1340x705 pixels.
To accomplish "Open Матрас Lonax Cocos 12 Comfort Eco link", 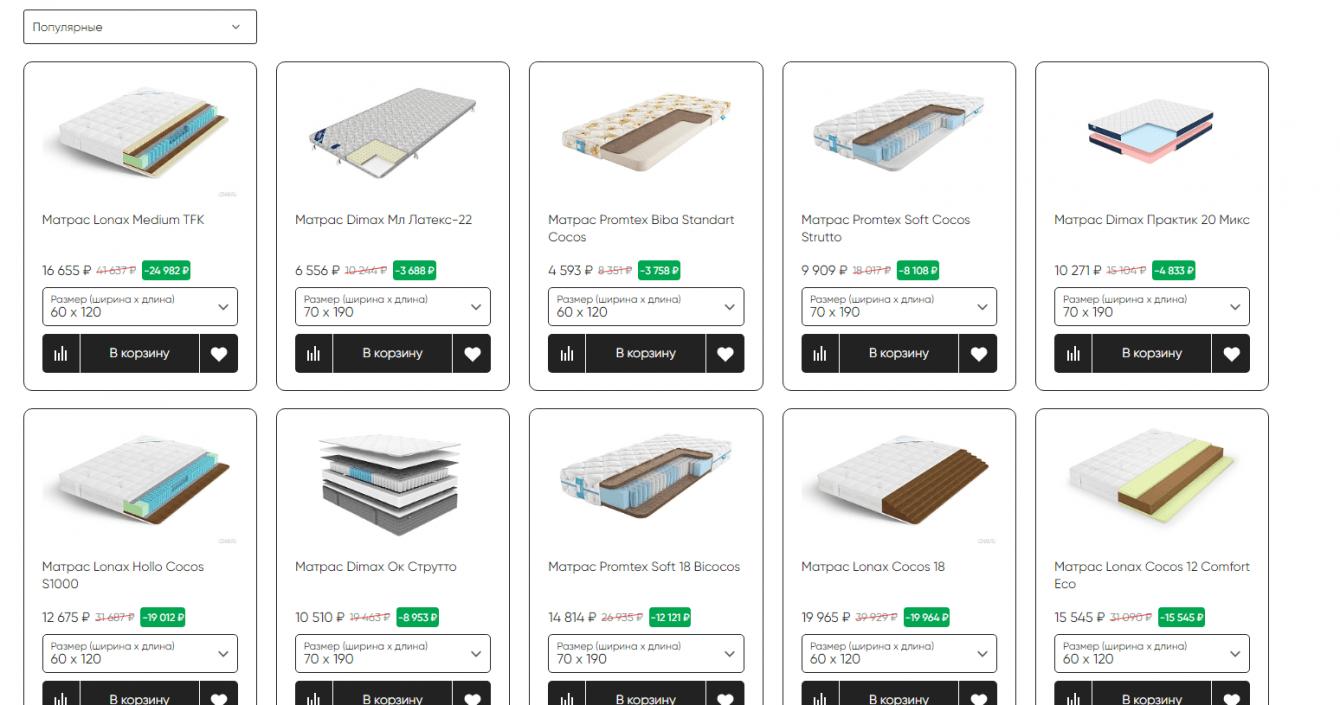I will pos(1152,575).
